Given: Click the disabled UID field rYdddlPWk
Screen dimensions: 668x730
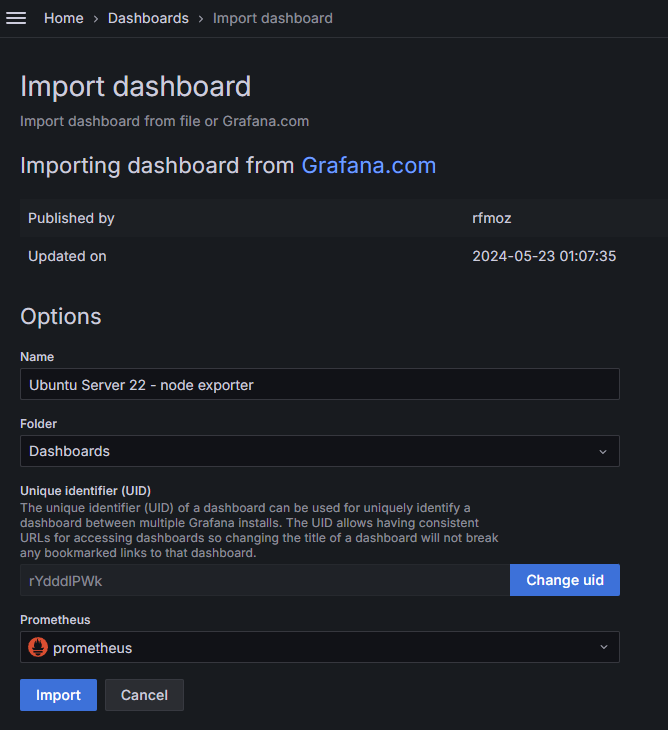Looking at the screenshot, I should click(265, 581).
